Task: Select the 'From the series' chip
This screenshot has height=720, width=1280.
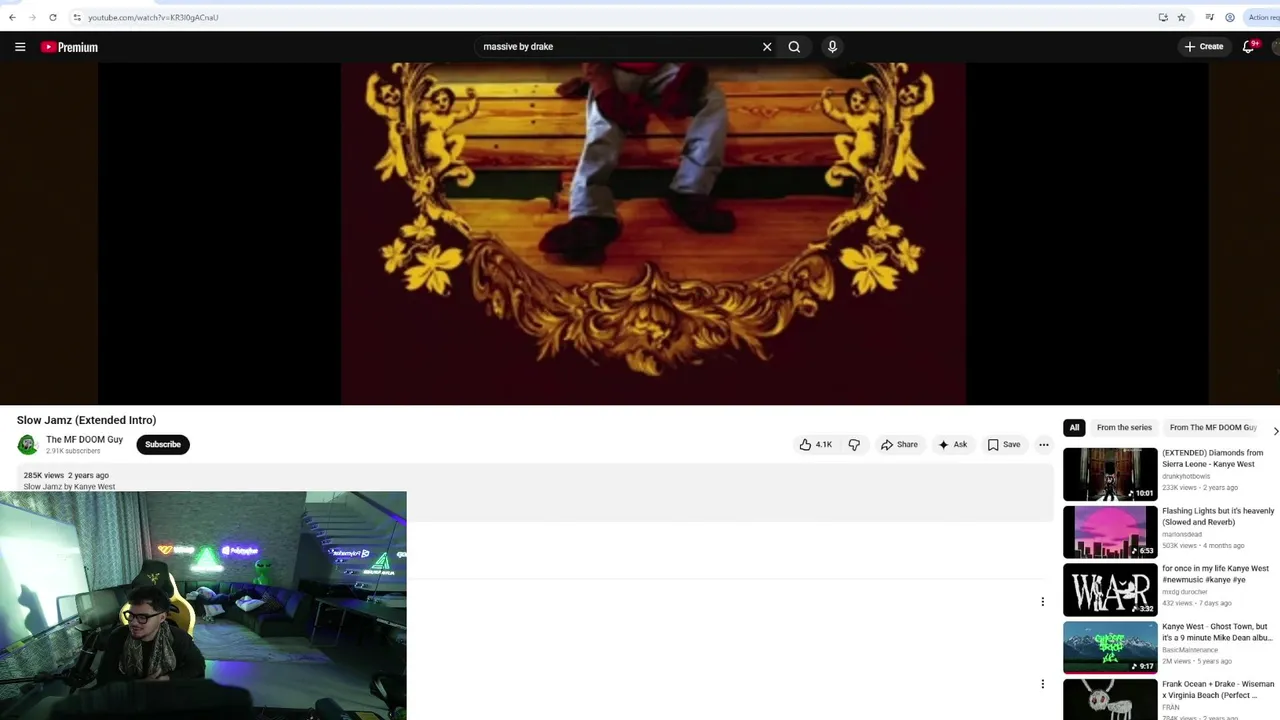Action: (x=1124, y=428)
